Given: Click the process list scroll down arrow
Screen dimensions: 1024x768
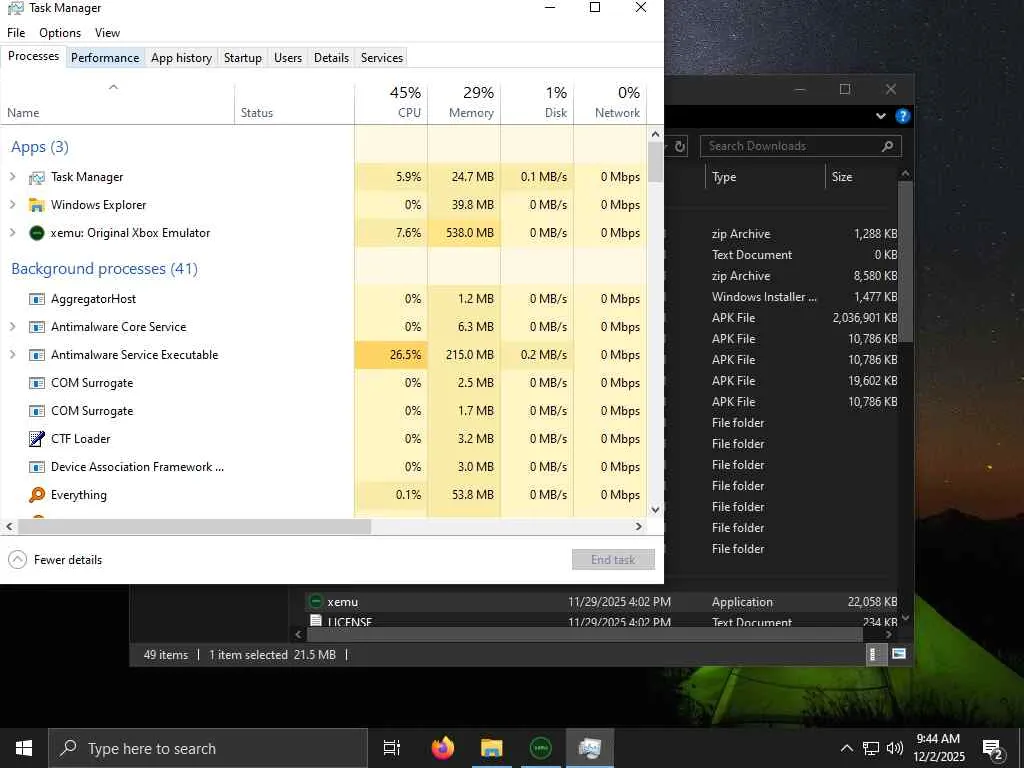Looking at the screenshot, I should pyautogui.click(x=656, y=510).
